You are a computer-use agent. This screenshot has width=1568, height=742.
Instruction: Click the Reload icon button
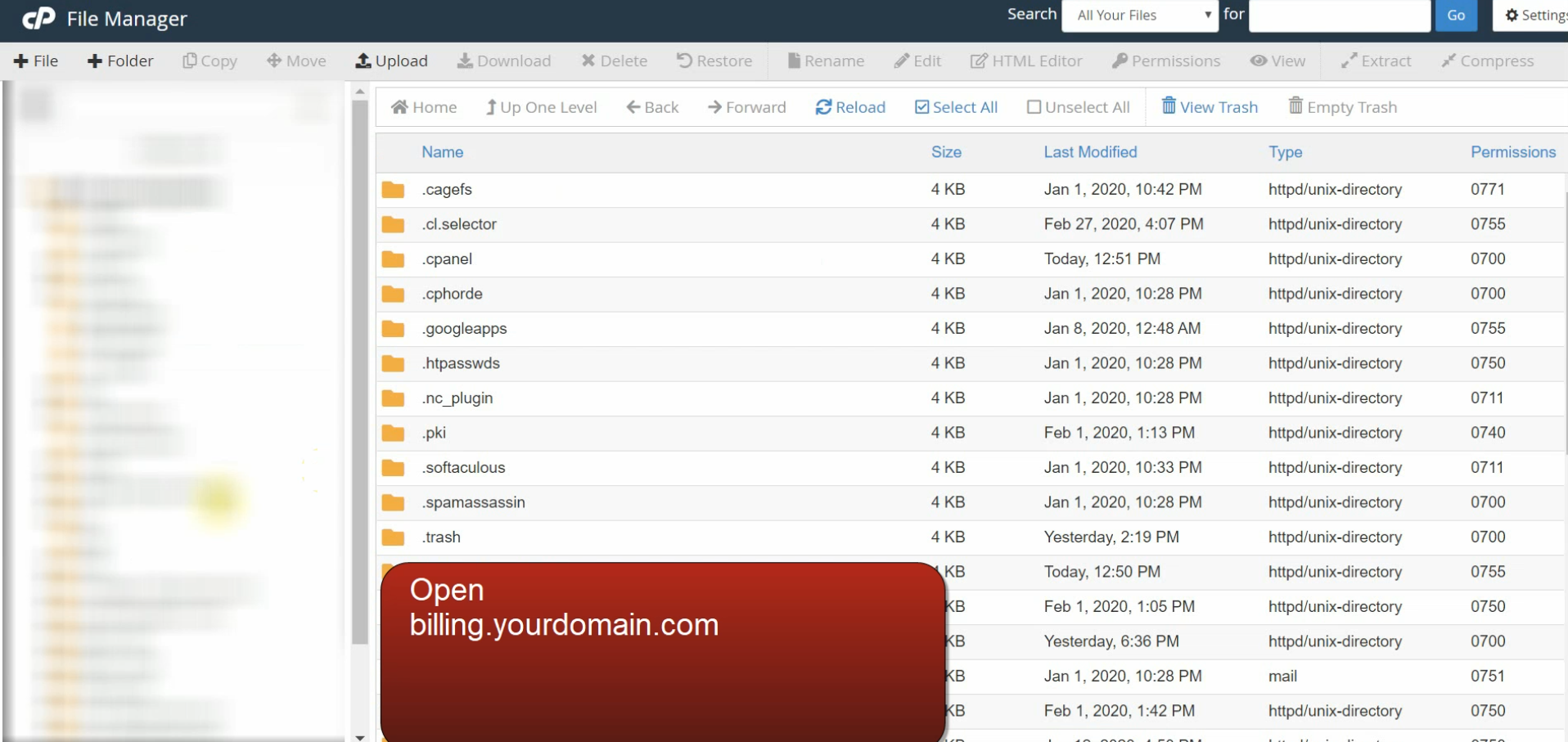[x=823, y=107]
